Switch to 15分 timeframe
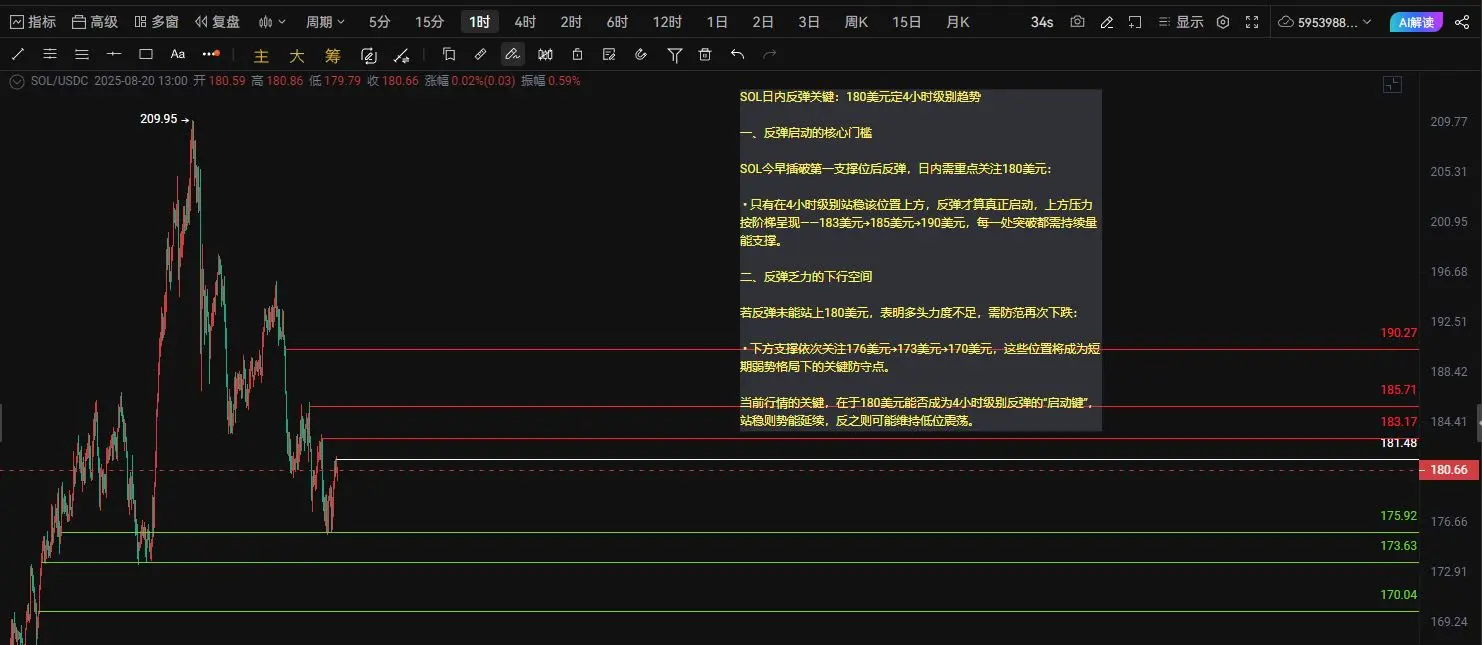Viewport: 1482px width, 645px height. 429,21
